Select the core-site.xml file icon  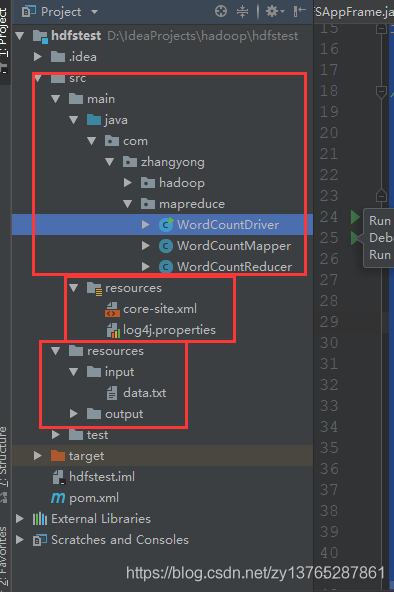coord(112,309)
